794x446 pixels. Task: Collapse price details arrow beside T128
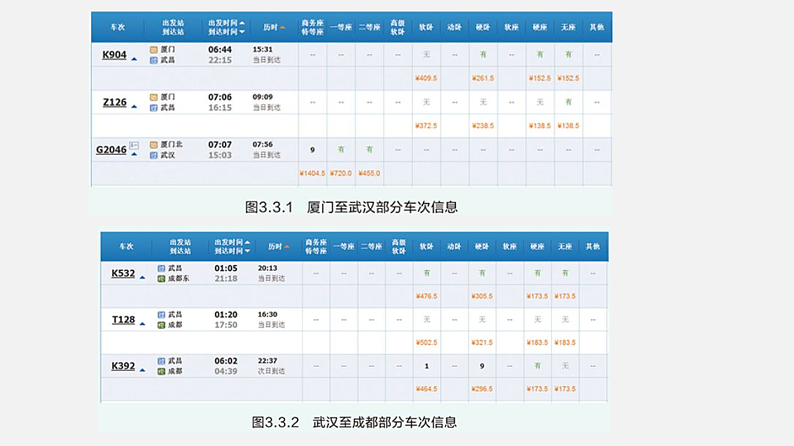[142, 324]
